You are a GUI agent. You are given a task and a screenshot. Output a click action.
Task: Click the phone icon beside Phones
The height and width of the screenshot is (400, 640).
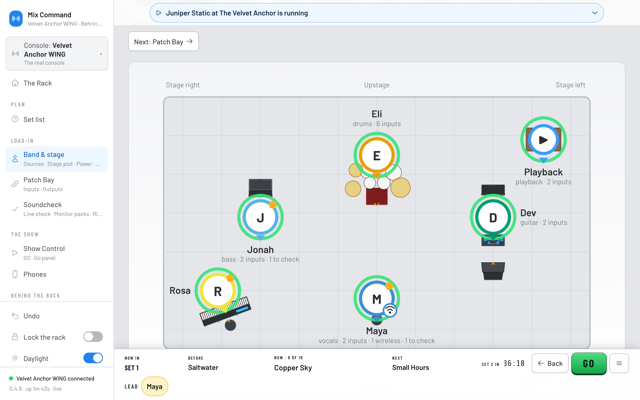tap(15, 274)
